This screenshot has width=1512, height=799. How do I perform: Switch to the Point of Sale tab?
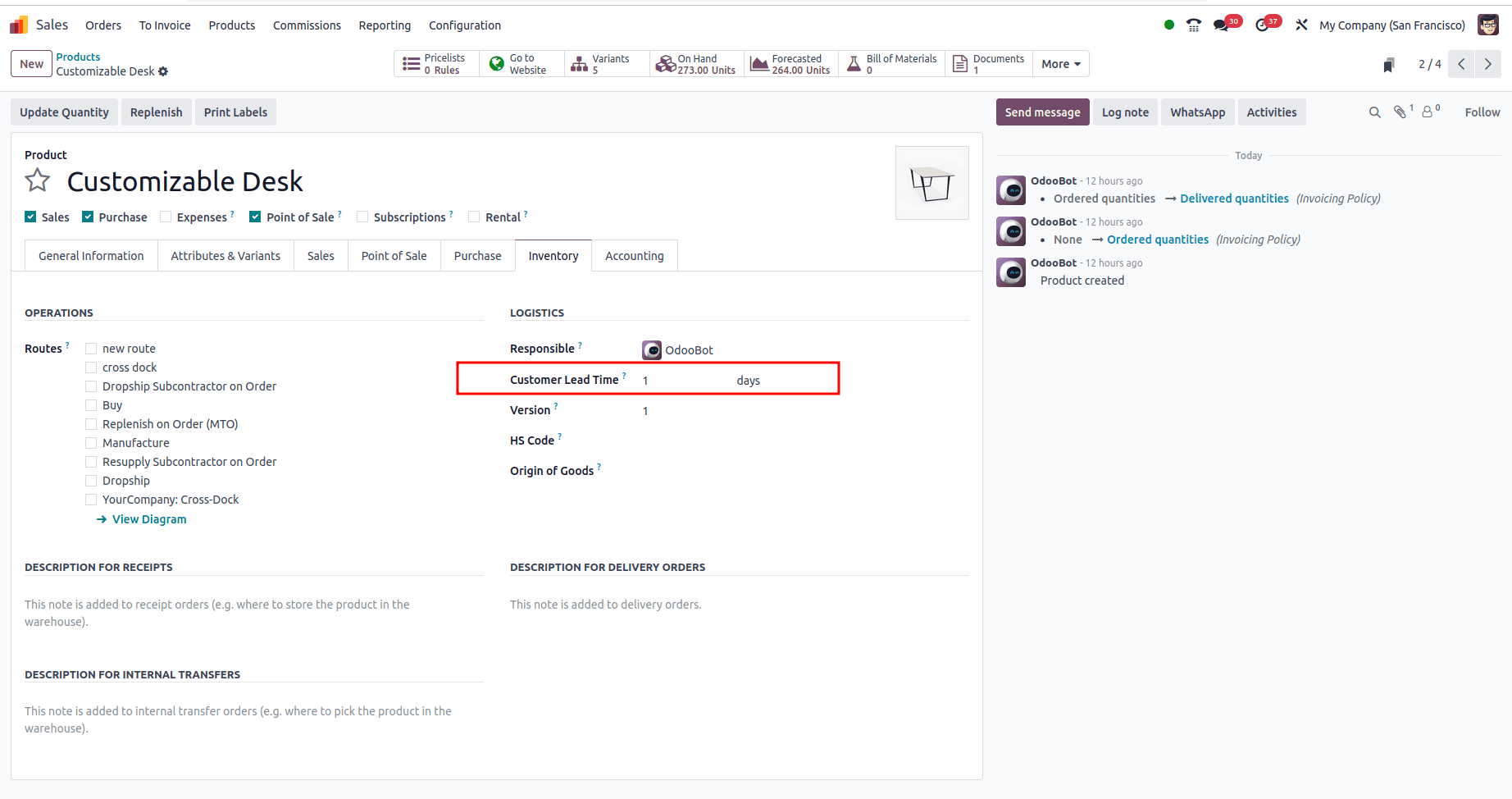click(x=394, y=256)
